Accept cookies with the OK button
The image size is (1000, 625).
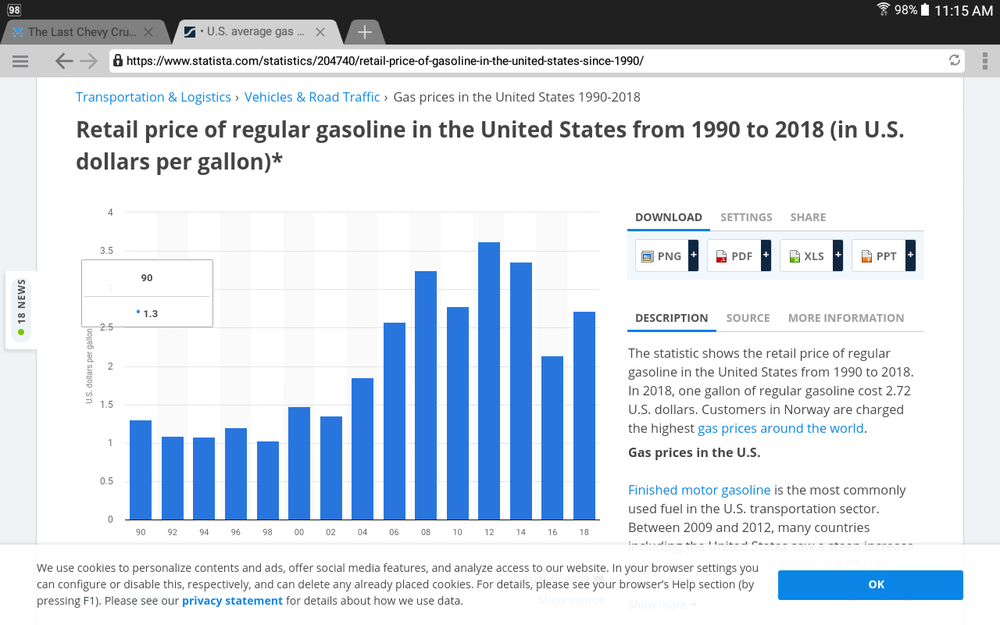click(x=870, y=585)
